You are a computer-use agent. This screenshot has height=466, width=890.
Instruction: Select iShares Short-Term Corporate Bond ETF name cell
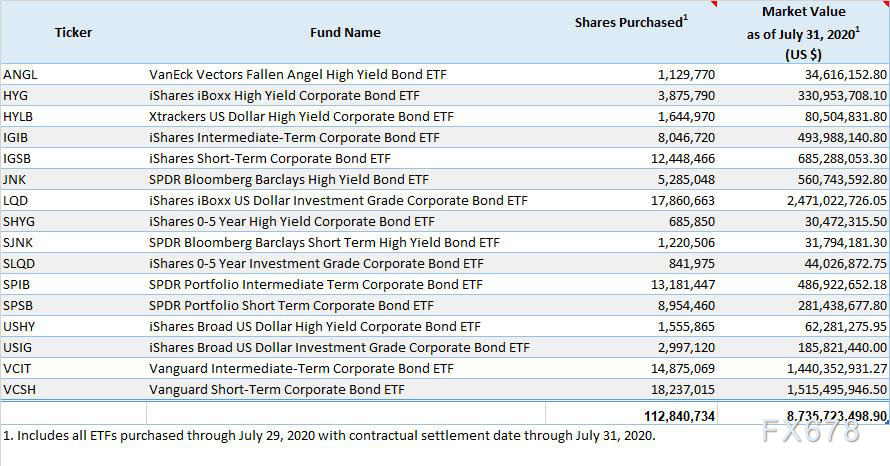346,158
